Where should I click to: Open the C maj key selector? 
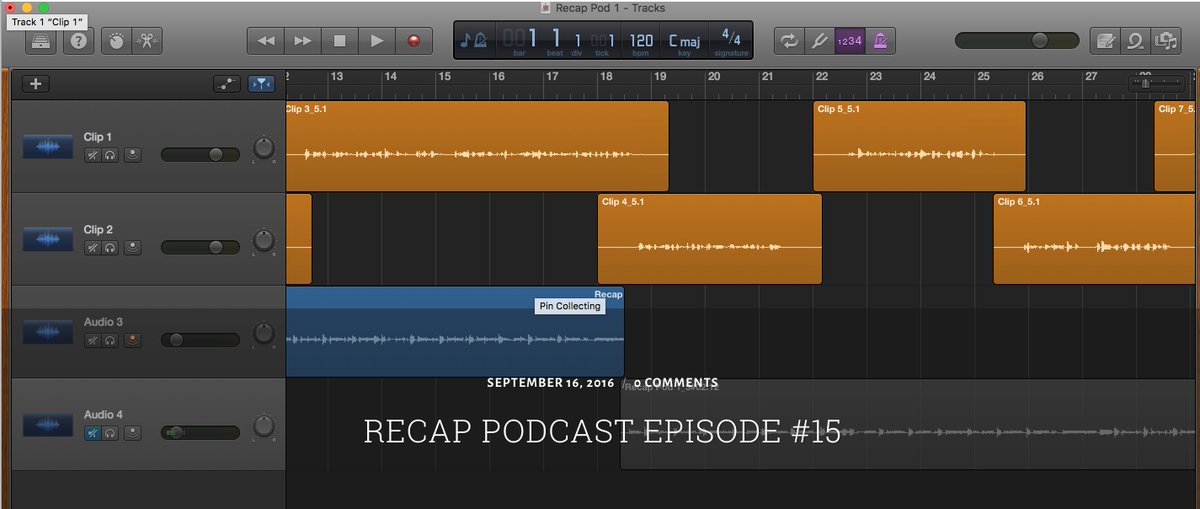click(x=685, y=41)
